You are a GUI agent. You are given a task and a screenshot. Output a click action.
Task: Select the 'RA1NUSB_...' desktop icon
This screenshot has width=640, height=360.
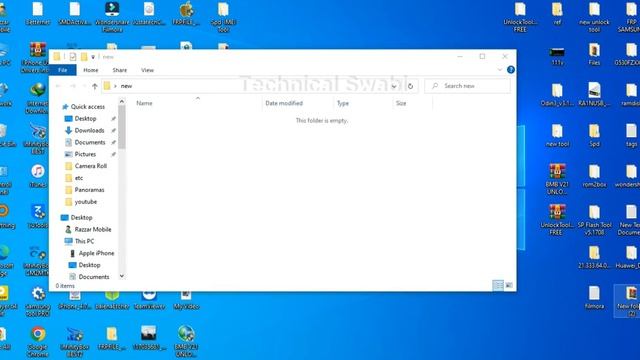coord(594,94)
